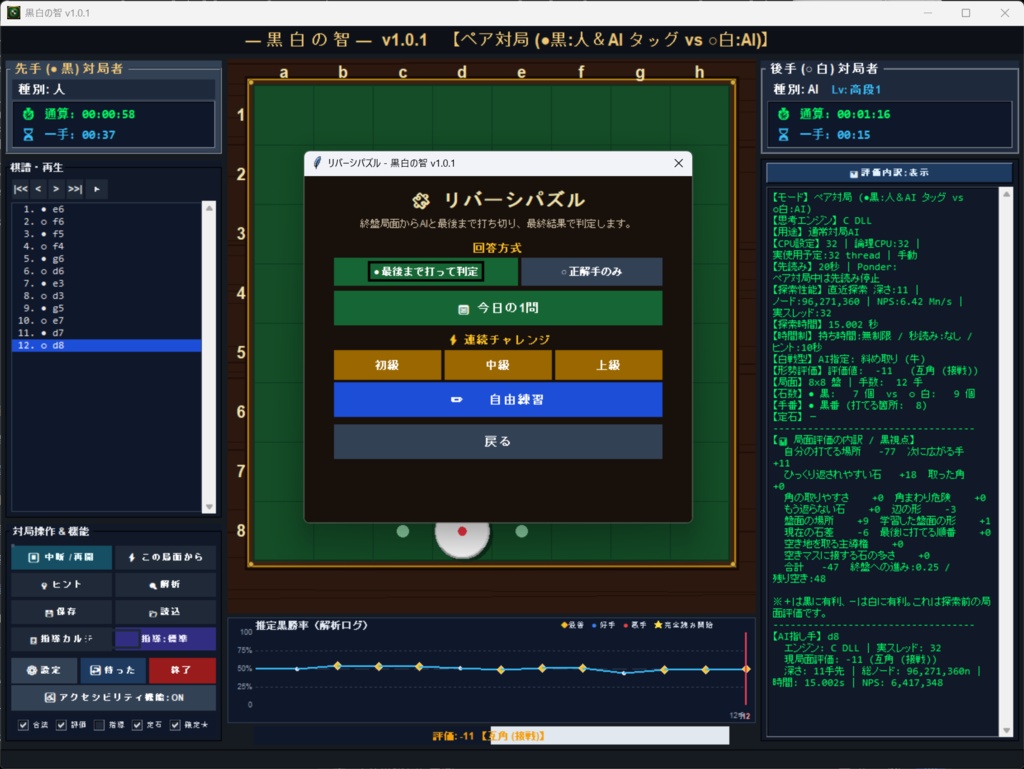Screen dimensions: 1024x769
Task: Click the 評価:-11 evaluation bar
Action: (x=491, y=736)
